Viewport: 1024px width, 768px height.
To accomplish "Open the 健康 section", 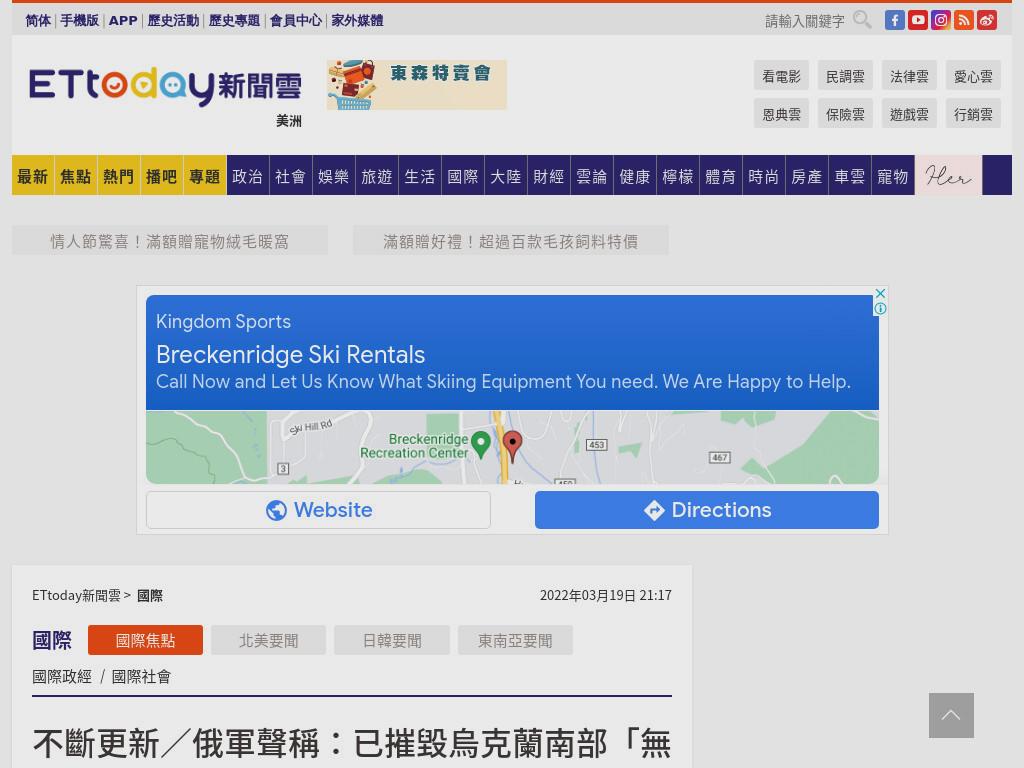I will pos(635,175).
